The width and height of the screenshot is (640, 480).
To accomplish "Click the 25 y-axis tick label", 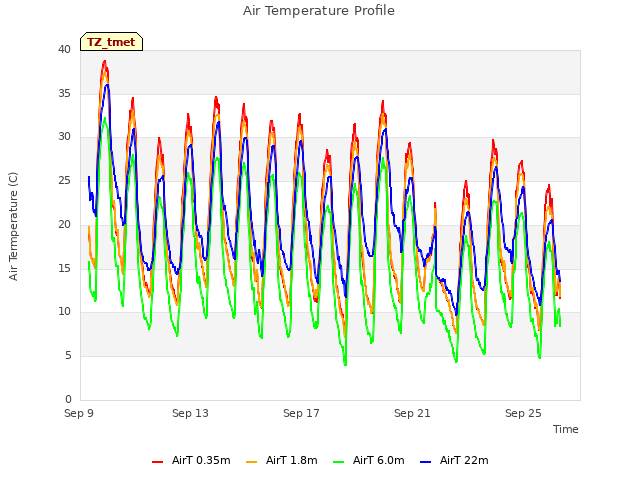I will tap(64, 180).
